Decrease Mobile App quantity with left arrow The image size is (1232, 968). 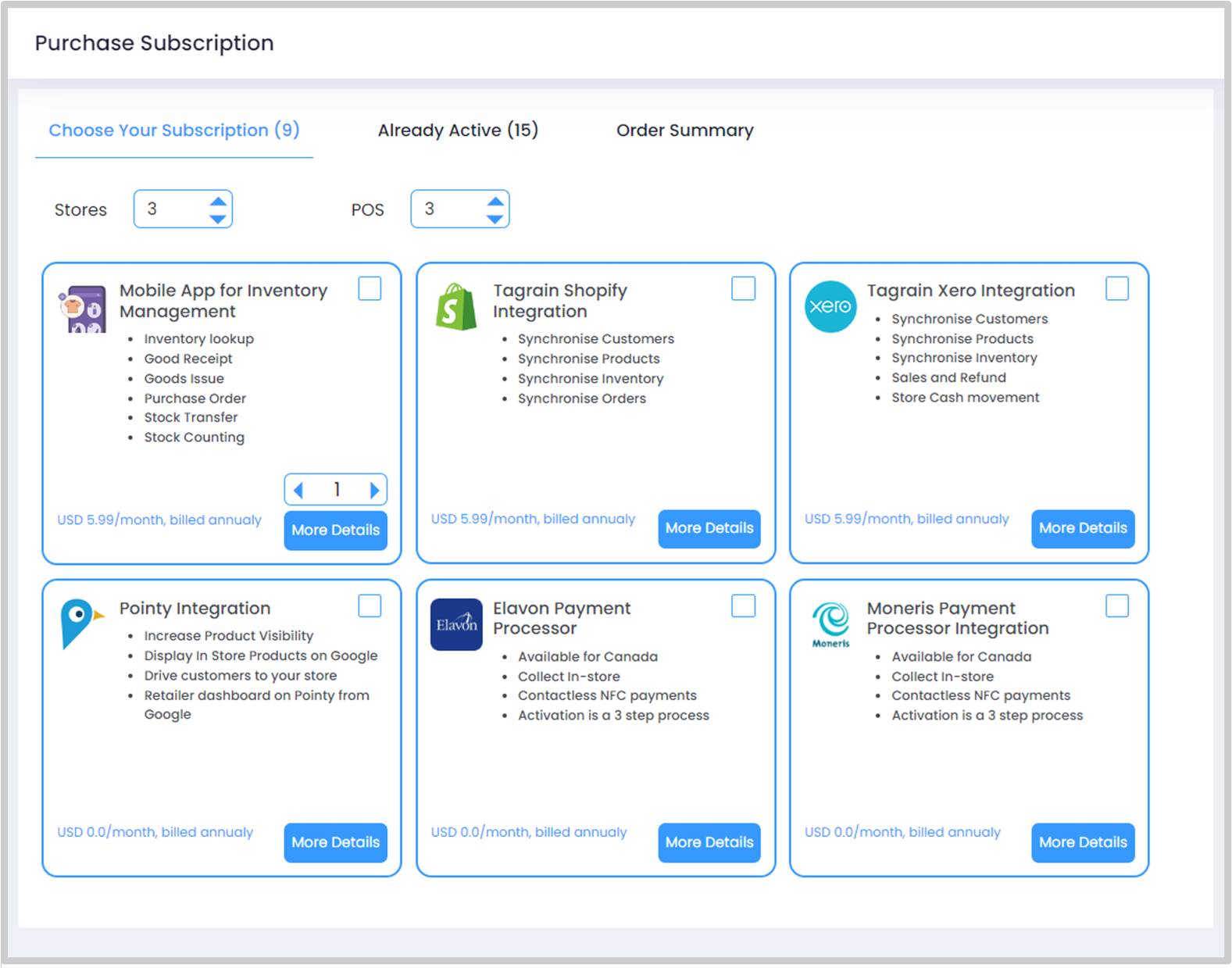tap(298, 490)
